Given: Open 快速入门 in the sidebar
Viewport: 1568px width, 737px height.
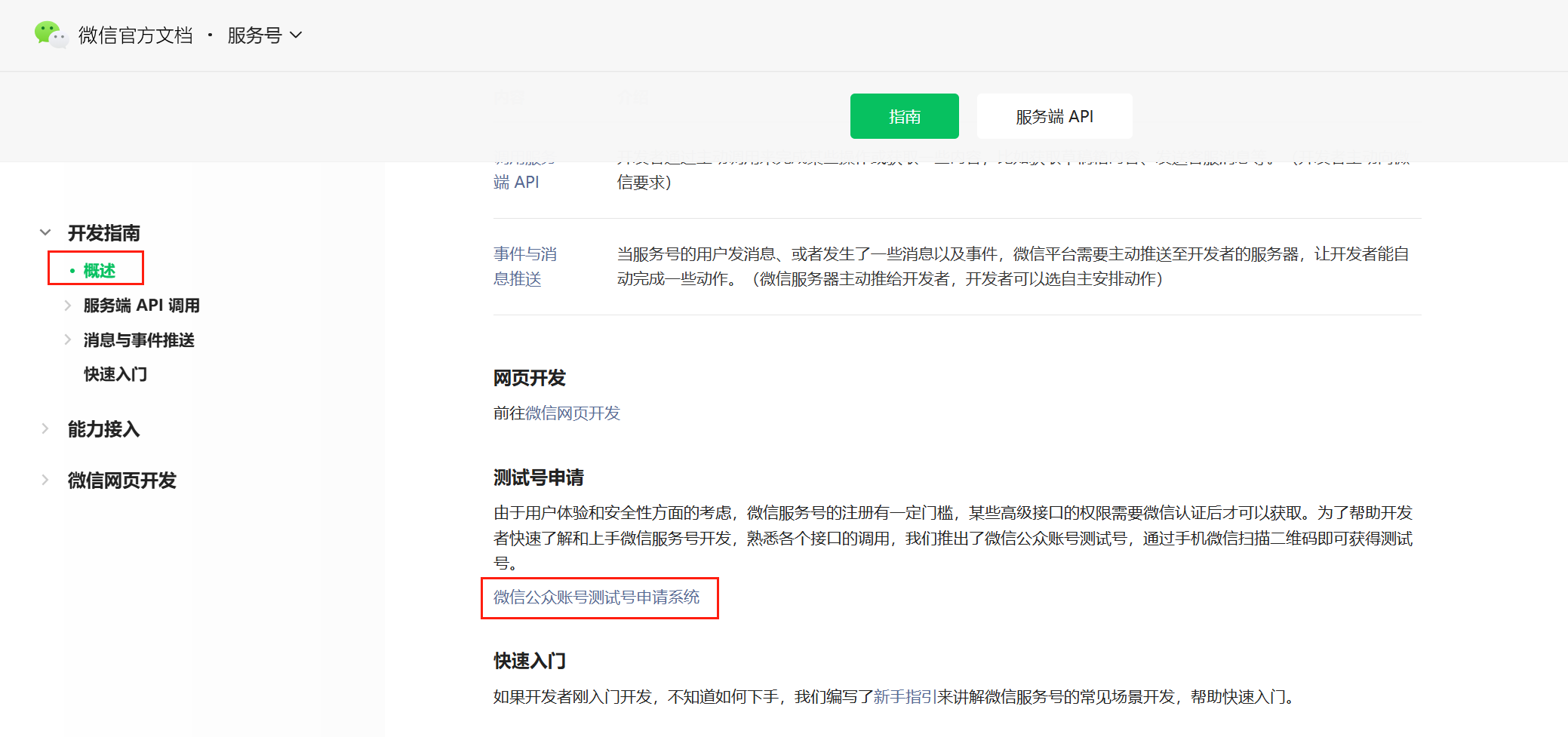Looking at the screenshot, I should click(115, 374).
